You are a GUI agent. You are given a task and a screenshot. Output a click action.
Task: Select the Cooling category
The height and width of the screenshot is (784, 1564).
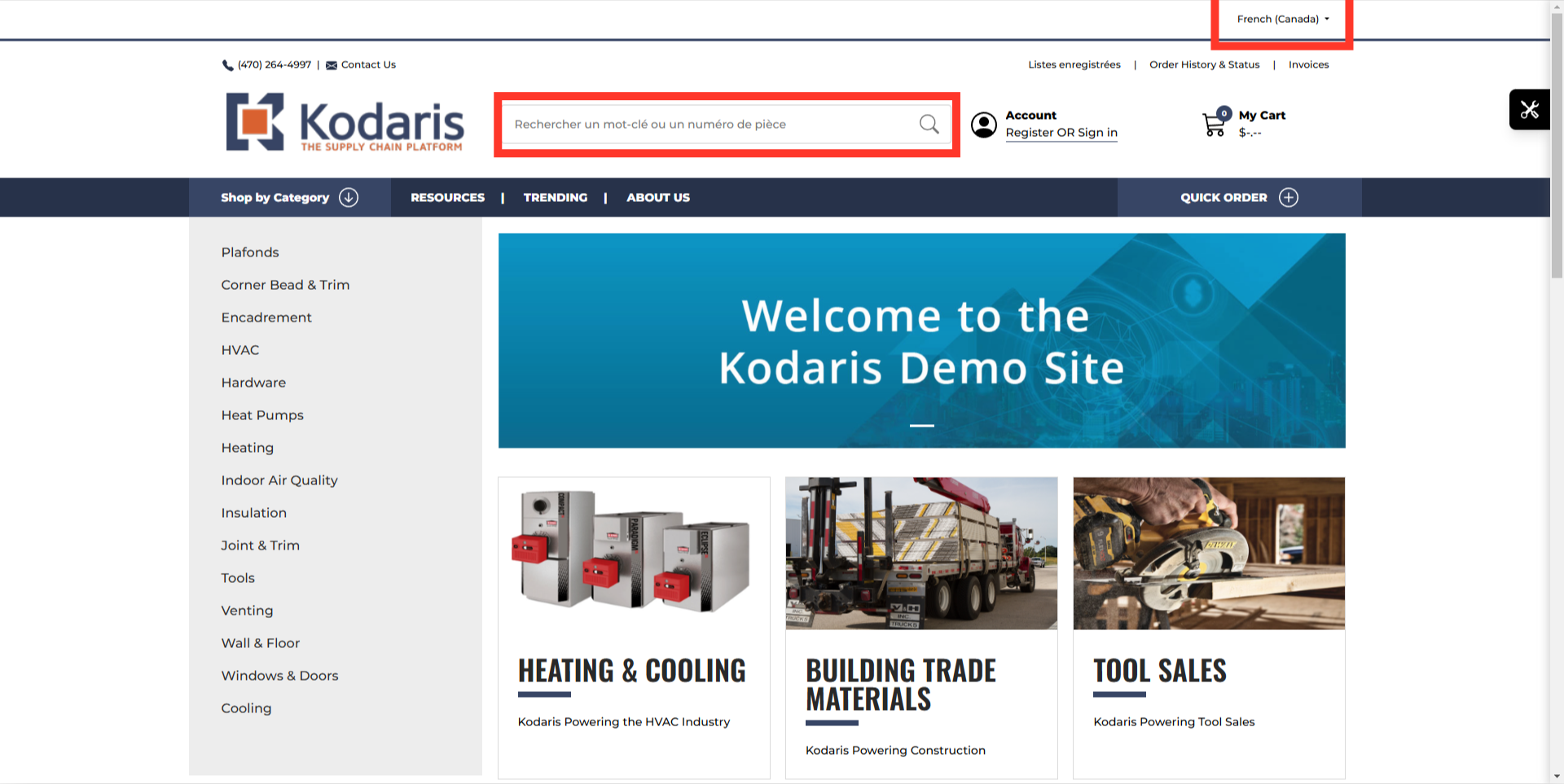pos(246,708)
